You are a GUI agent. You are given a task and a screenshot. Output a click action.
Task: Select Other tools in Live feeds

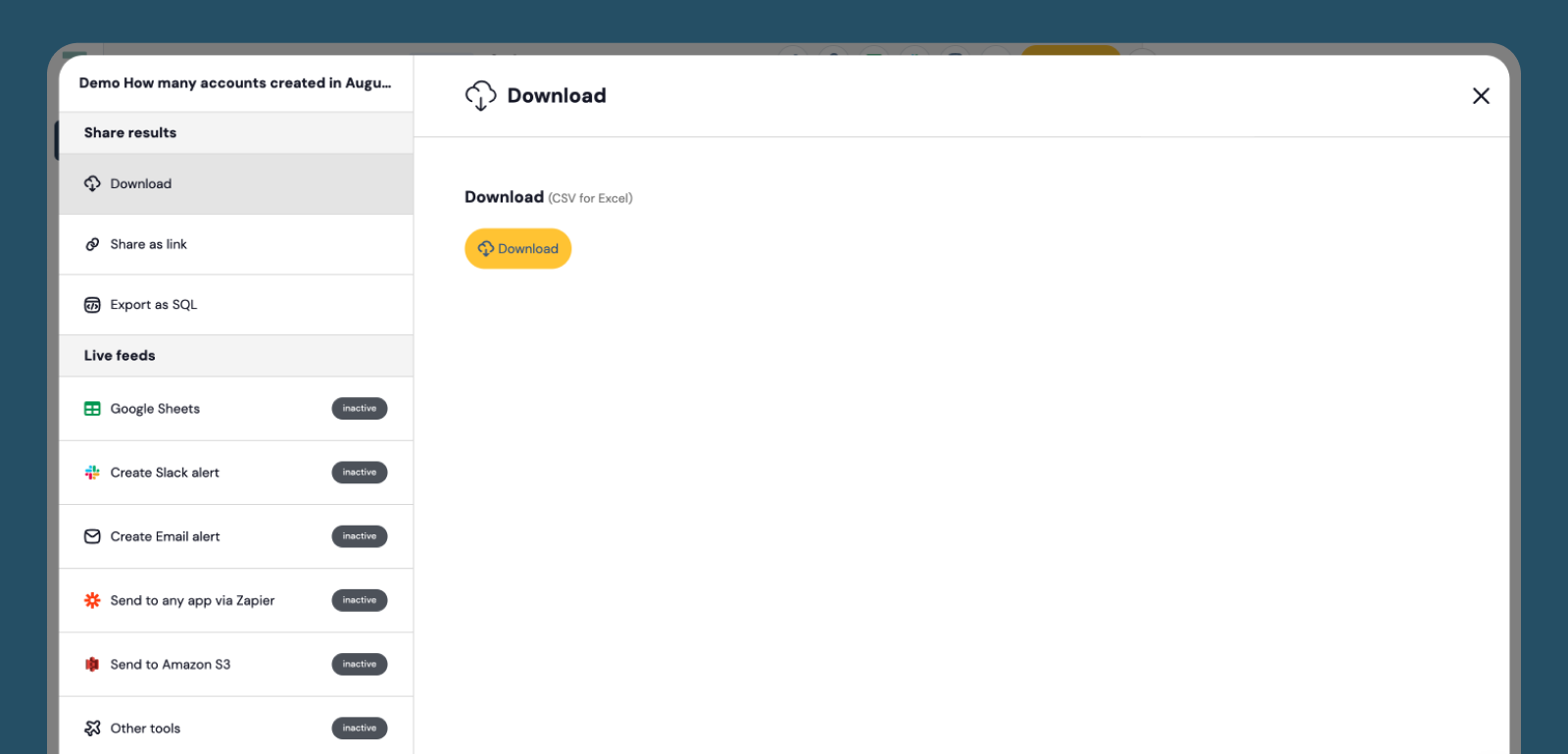click(x=236, y=727)
